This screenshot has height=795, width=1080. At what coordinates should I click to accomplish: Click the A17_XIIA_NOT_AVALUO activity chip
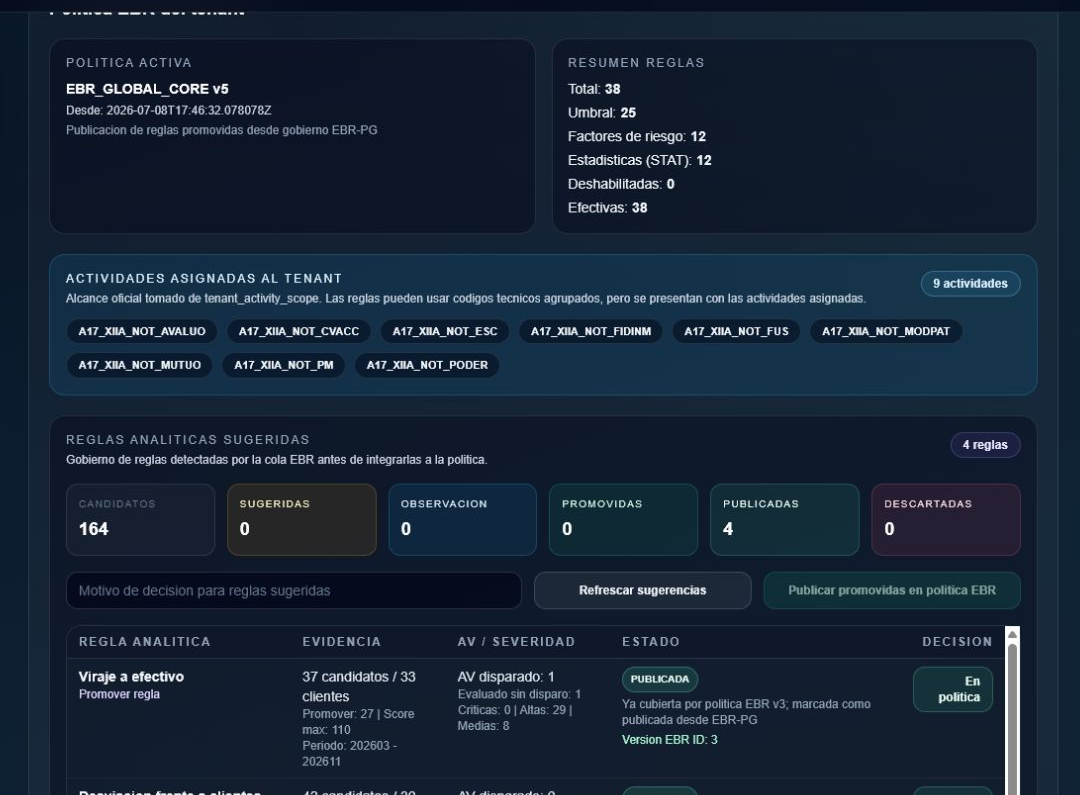[142, 331]
